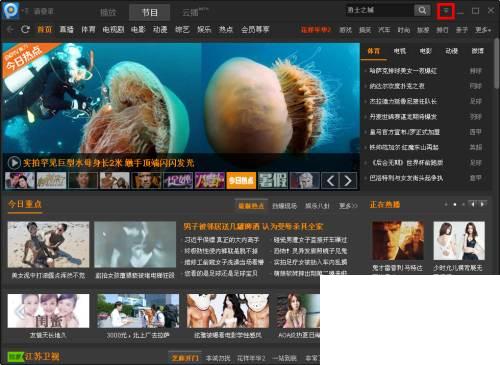Select the 体育 tab in the right panel
Image resolution: width=500 pixels, height=365 pixels.
[373, 51]
